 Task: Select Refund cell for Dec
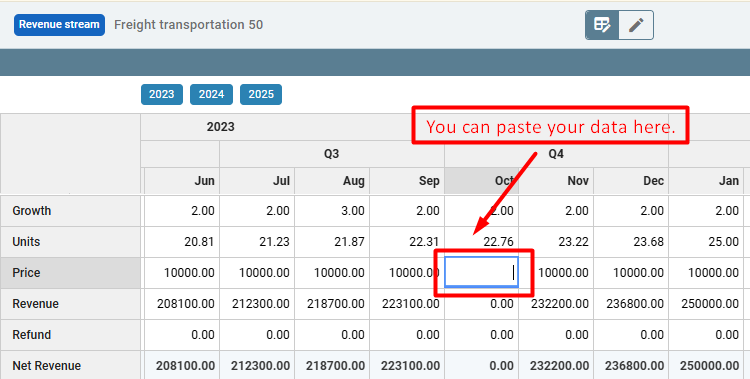tap(631, 335)
